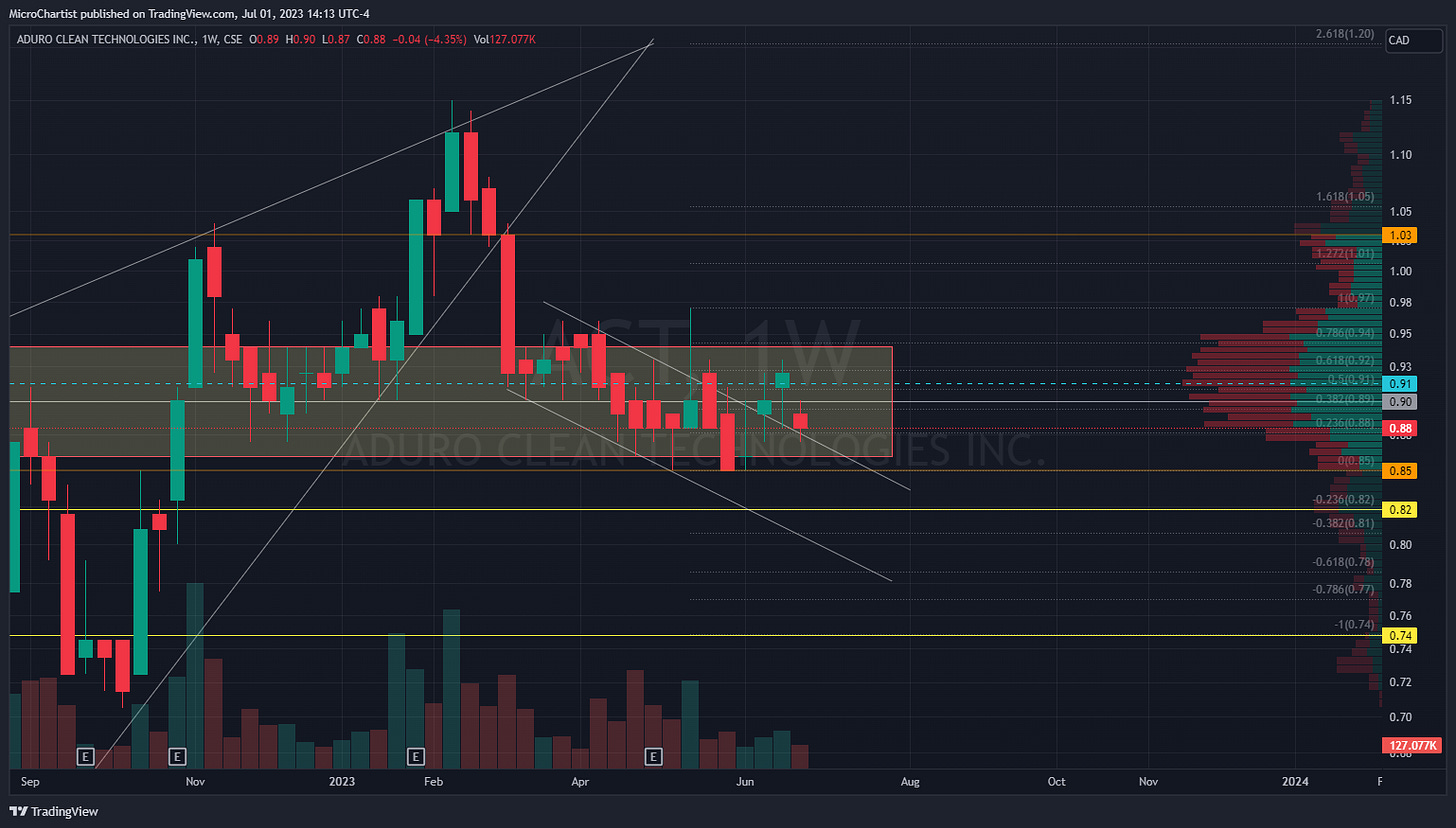Click the 0.618(0.92) Fibonacci label
Screen dimensions: 1456x828
[1345, 360]
